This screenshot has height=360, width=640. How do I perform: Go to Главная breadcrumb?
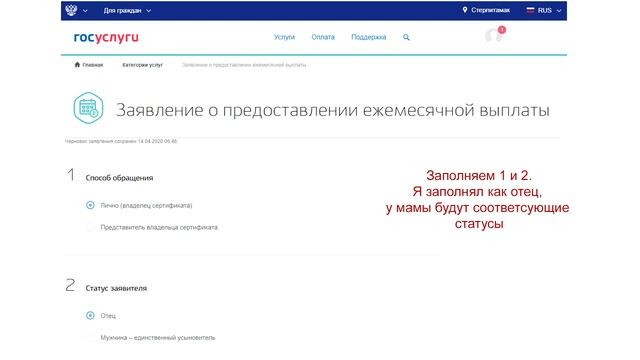93,65
